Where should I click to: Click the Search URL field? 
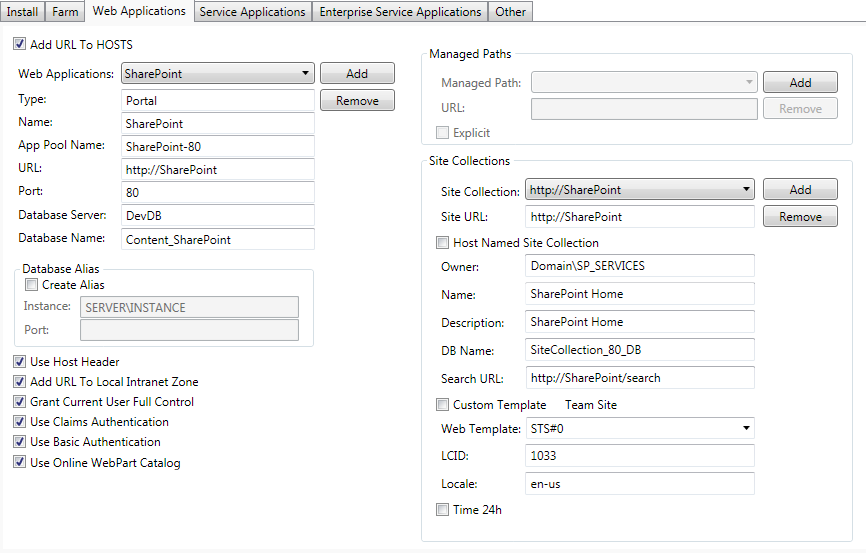(x=640, y=378)
